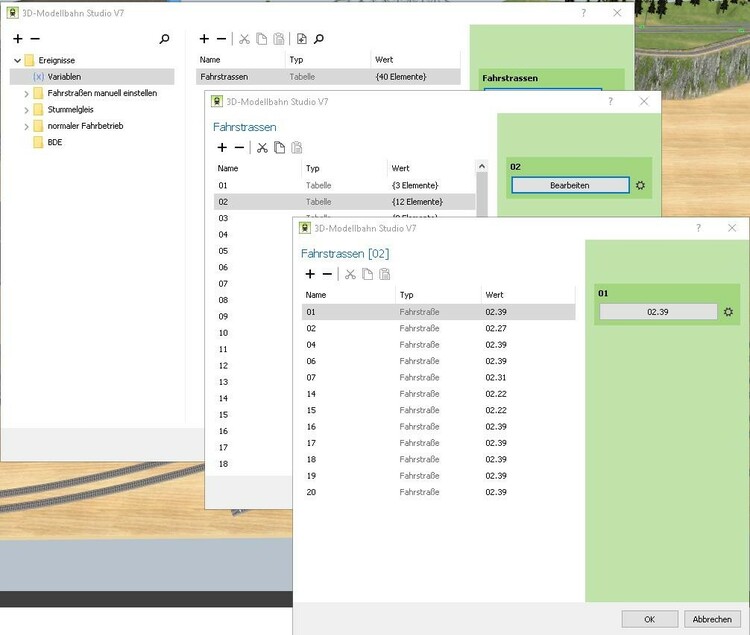Image resolution: width=750 pixels, height=635 pixels.
Task: Select row 01 with {3 Elemente}
Action: point(344,185)
